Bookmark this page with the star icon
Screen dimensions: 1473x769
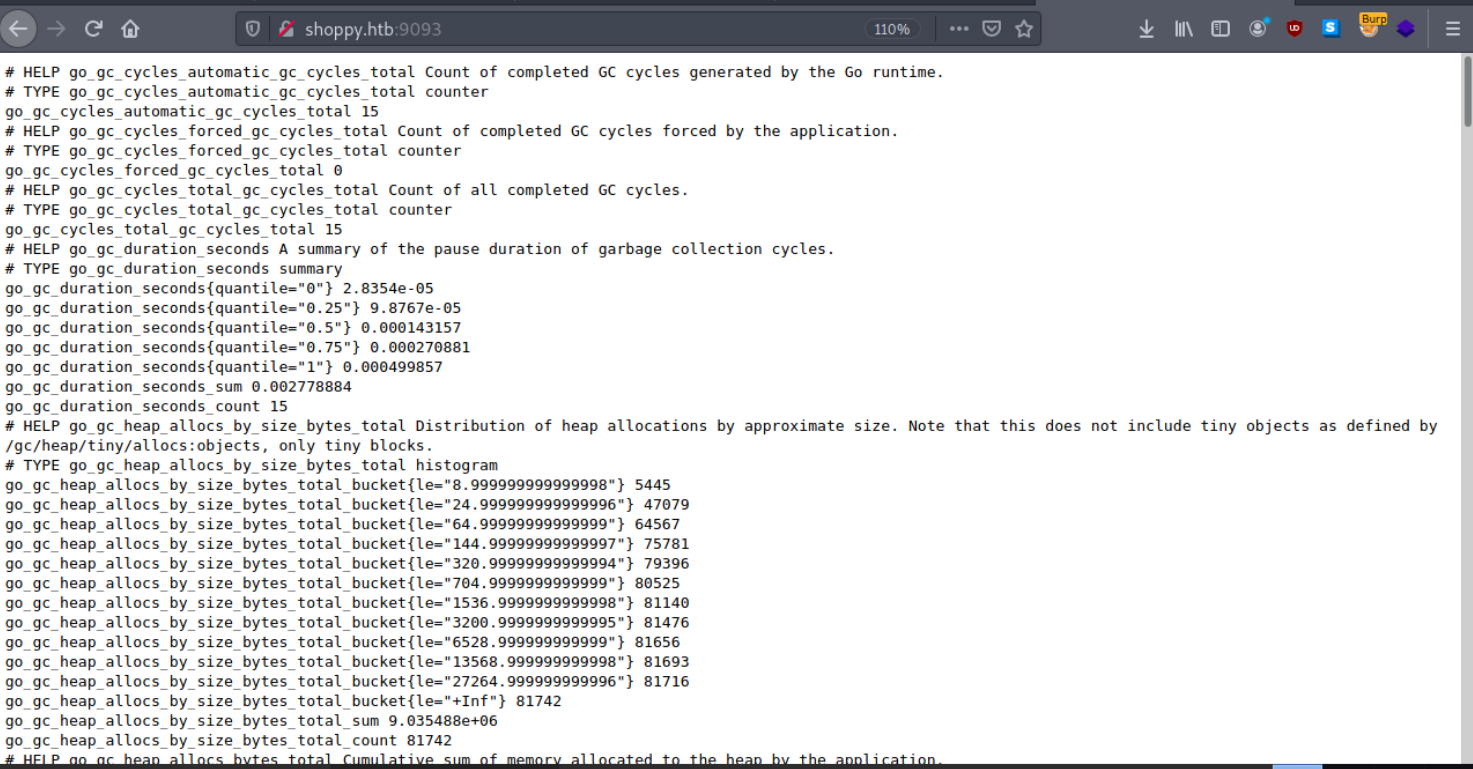pyautogui.click(x=1024, y=28)
